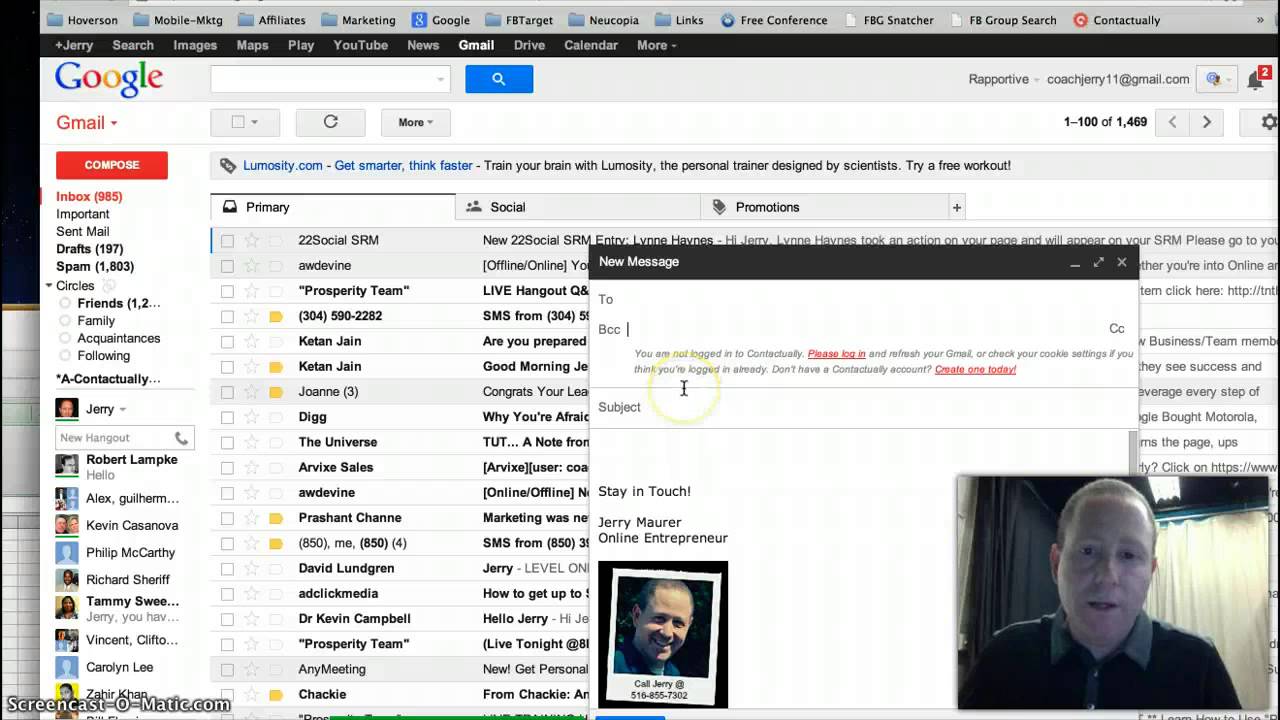Click the red COMPOSE button
This screenshot has height=720, width=1280.
click(x=112, y=165)
